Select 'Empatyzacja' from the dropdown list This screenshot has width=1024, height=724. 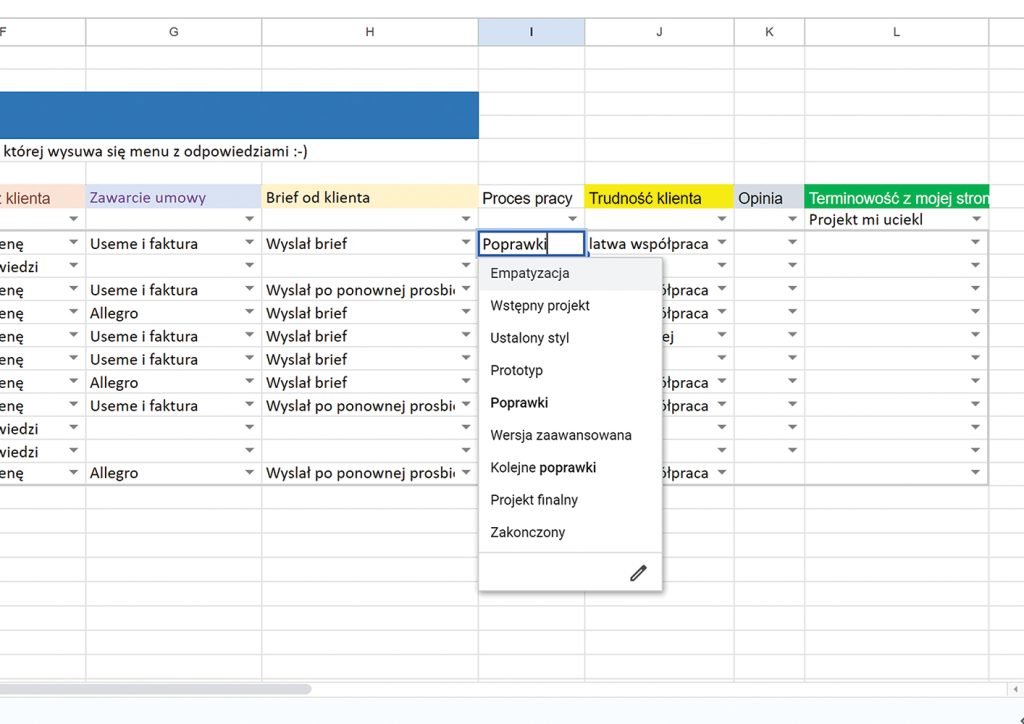tap(530, 273)
